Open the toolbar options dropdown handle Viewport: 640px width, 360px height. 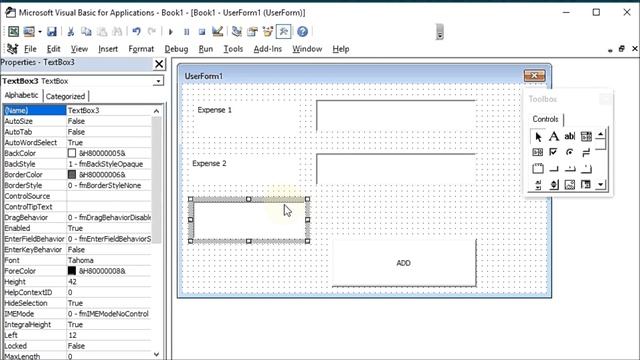[x=440, y=32]
